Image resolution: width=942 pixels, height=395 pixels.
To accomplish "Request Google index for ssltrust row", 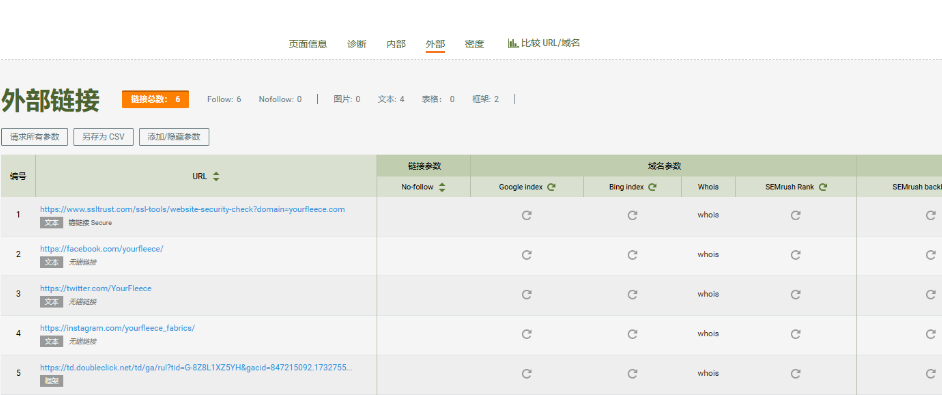I will coord(527,215).
